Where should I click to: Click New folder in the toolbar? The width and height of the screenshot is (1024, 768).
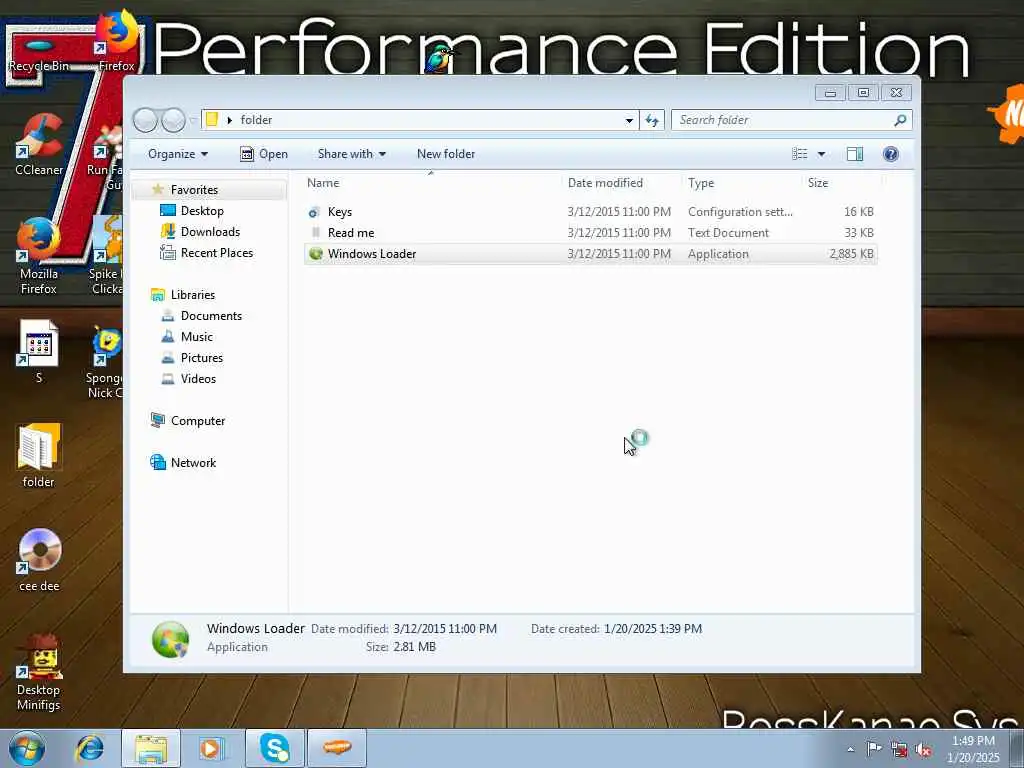tap(446, 154)
